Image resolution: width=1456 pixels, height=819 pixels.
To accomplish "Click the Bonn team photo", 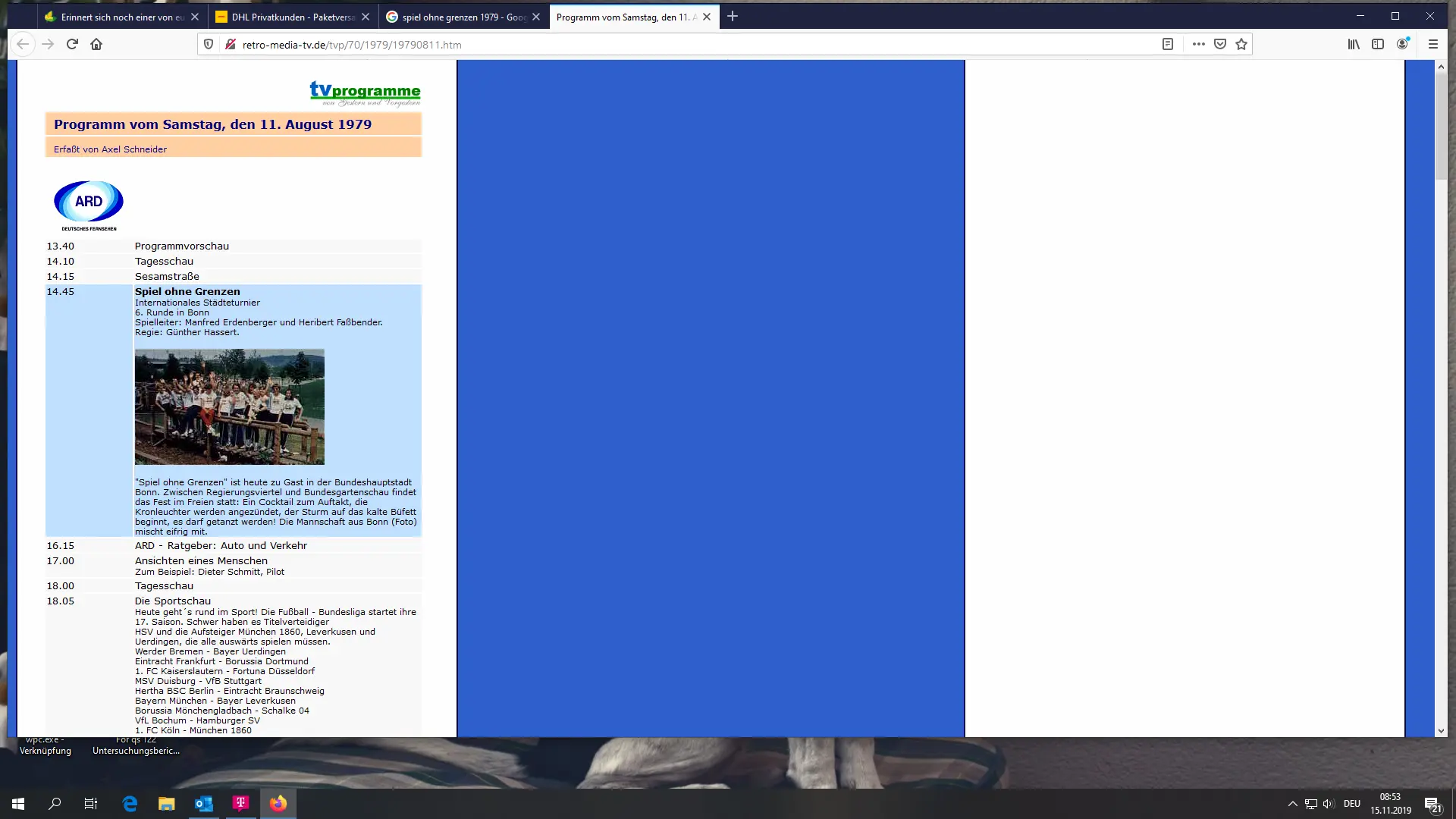I will 230,406.
